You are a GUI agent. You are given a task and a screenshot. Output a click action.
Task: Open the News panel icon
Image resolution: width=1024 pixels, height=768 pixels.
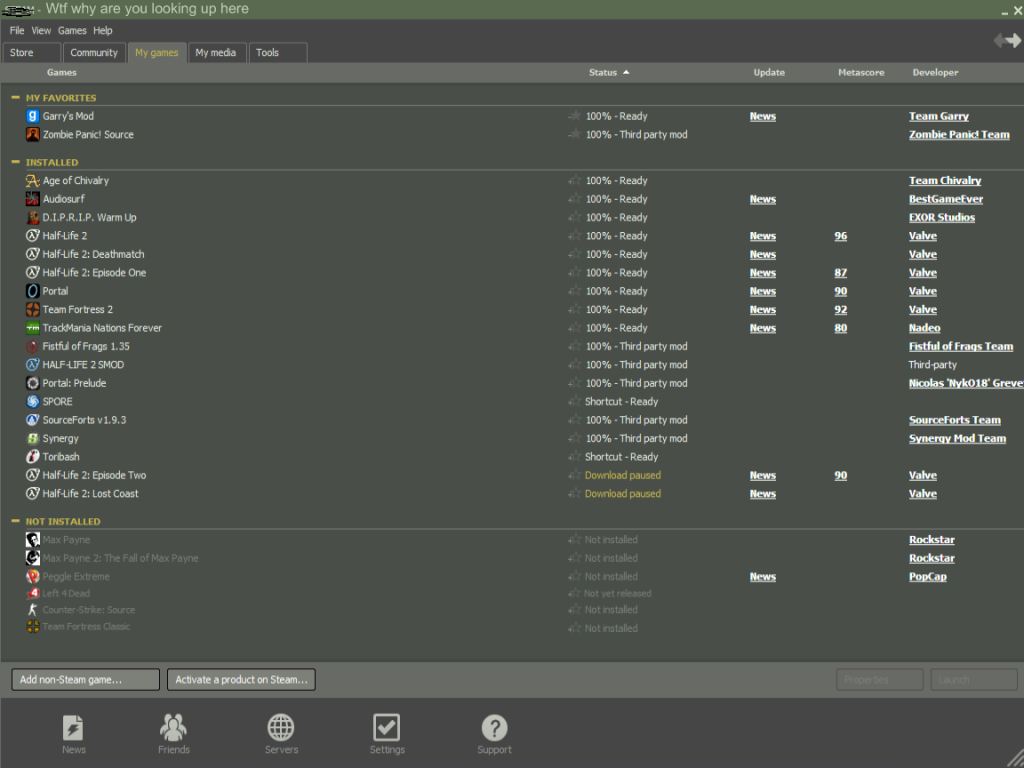(73, 728)
